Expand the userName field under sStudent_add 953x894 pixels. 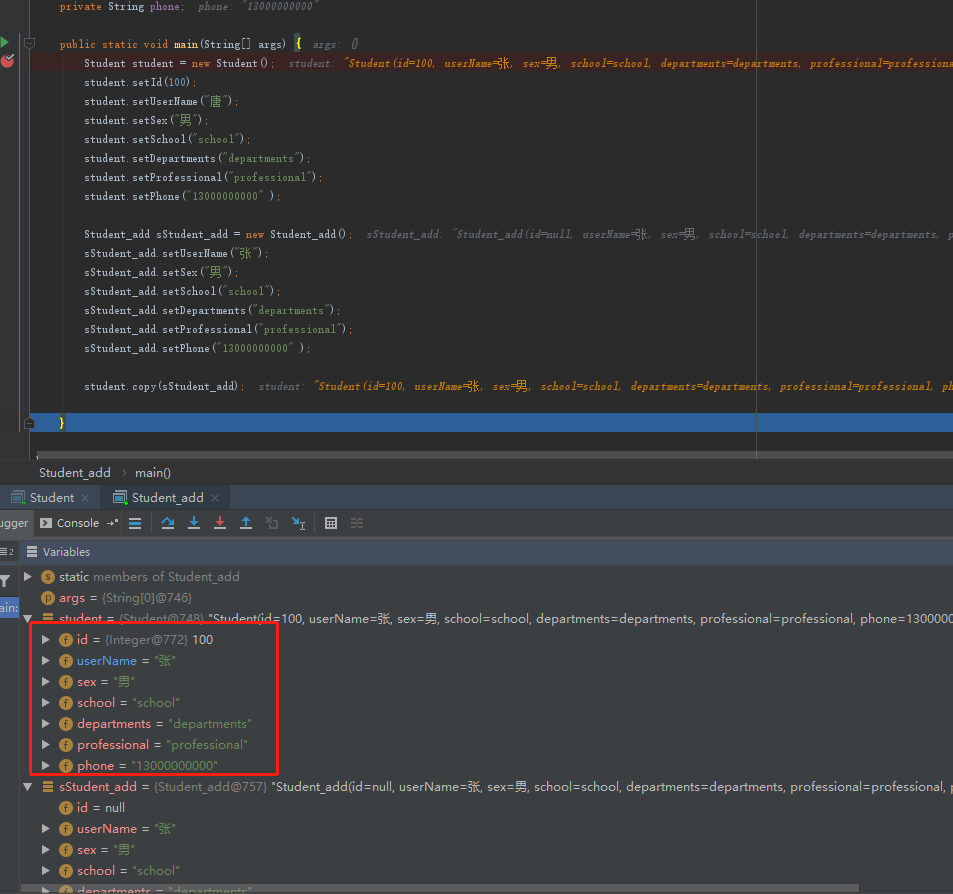click(45, 828)
